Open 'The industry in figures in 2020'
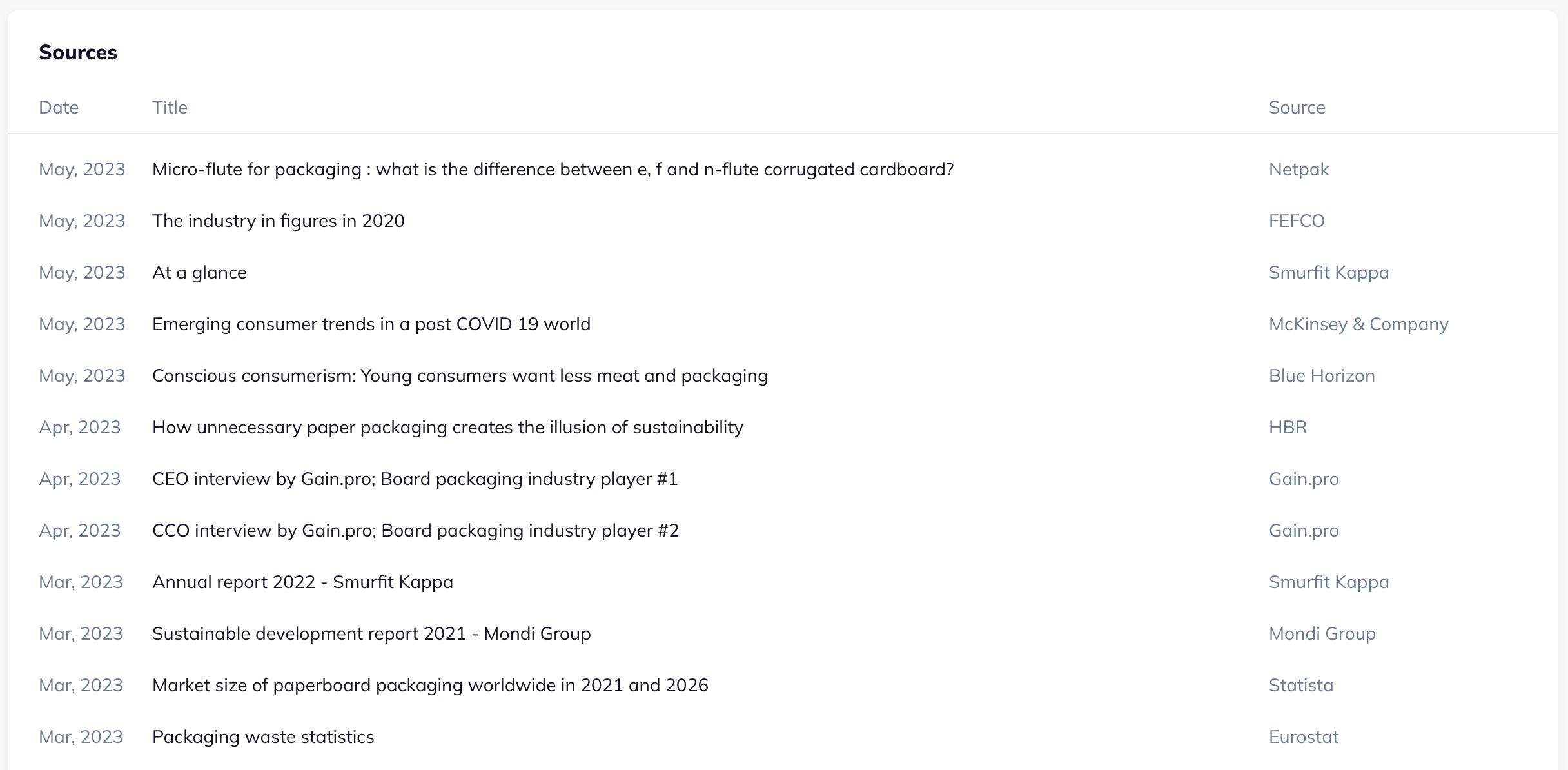 278,221
